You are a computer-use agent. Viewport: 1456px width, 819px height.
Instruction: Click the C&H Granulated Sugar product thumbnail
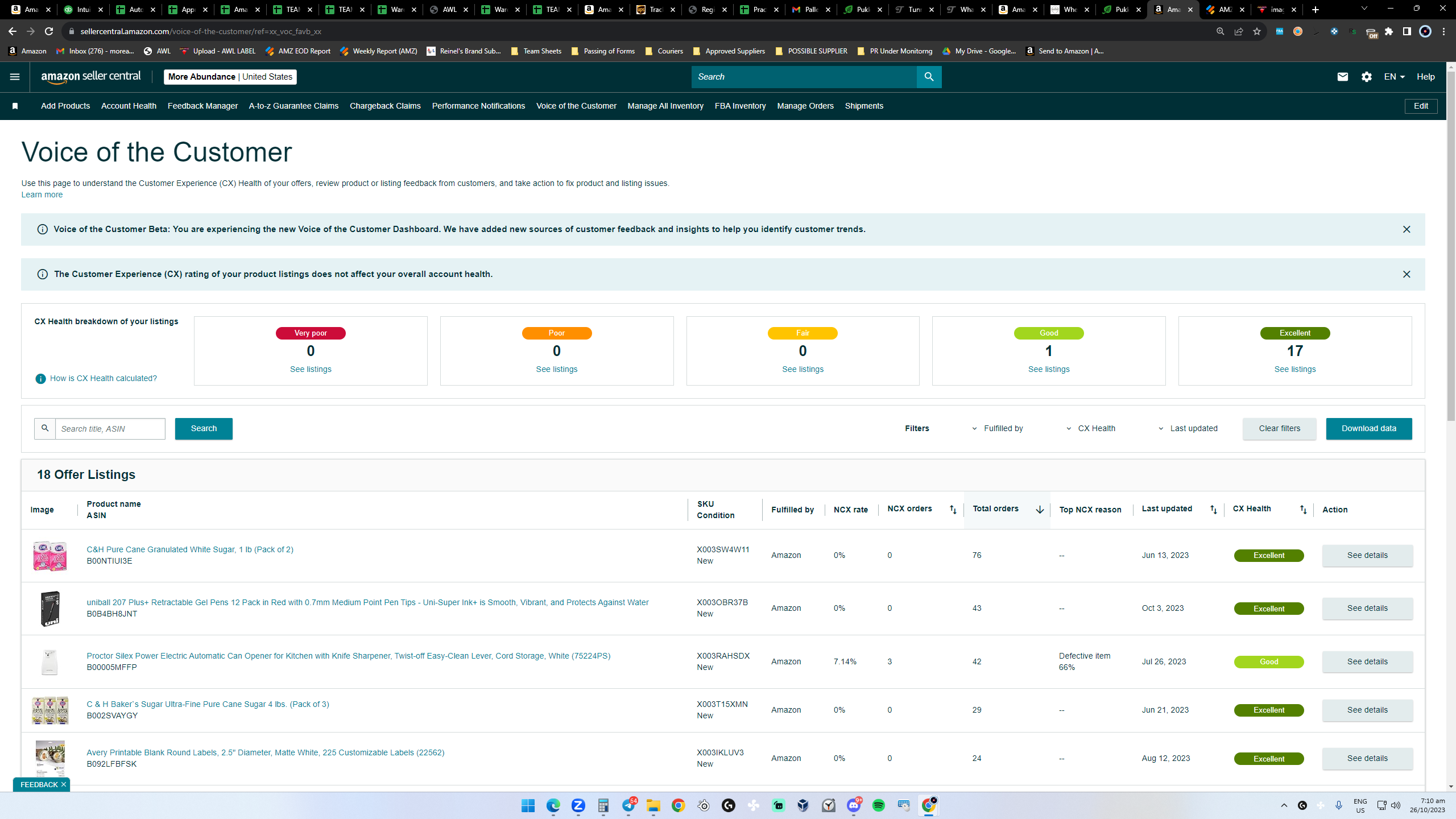tap(50, 556)
